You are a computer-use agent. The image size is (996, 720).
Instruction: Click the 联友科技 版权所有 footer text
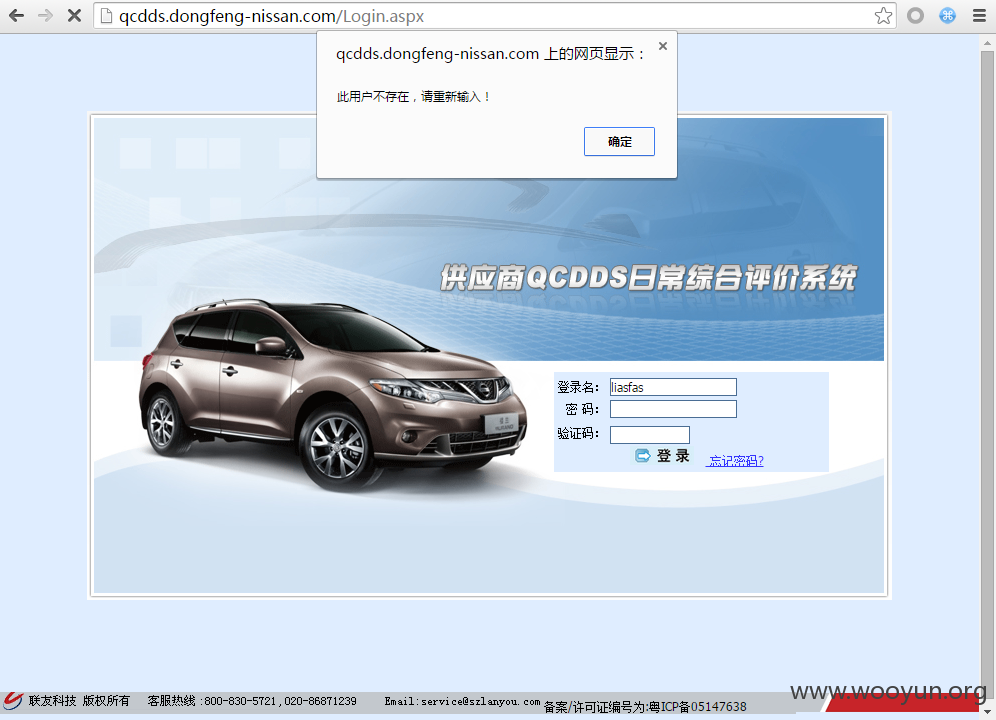tap(79, 700)
